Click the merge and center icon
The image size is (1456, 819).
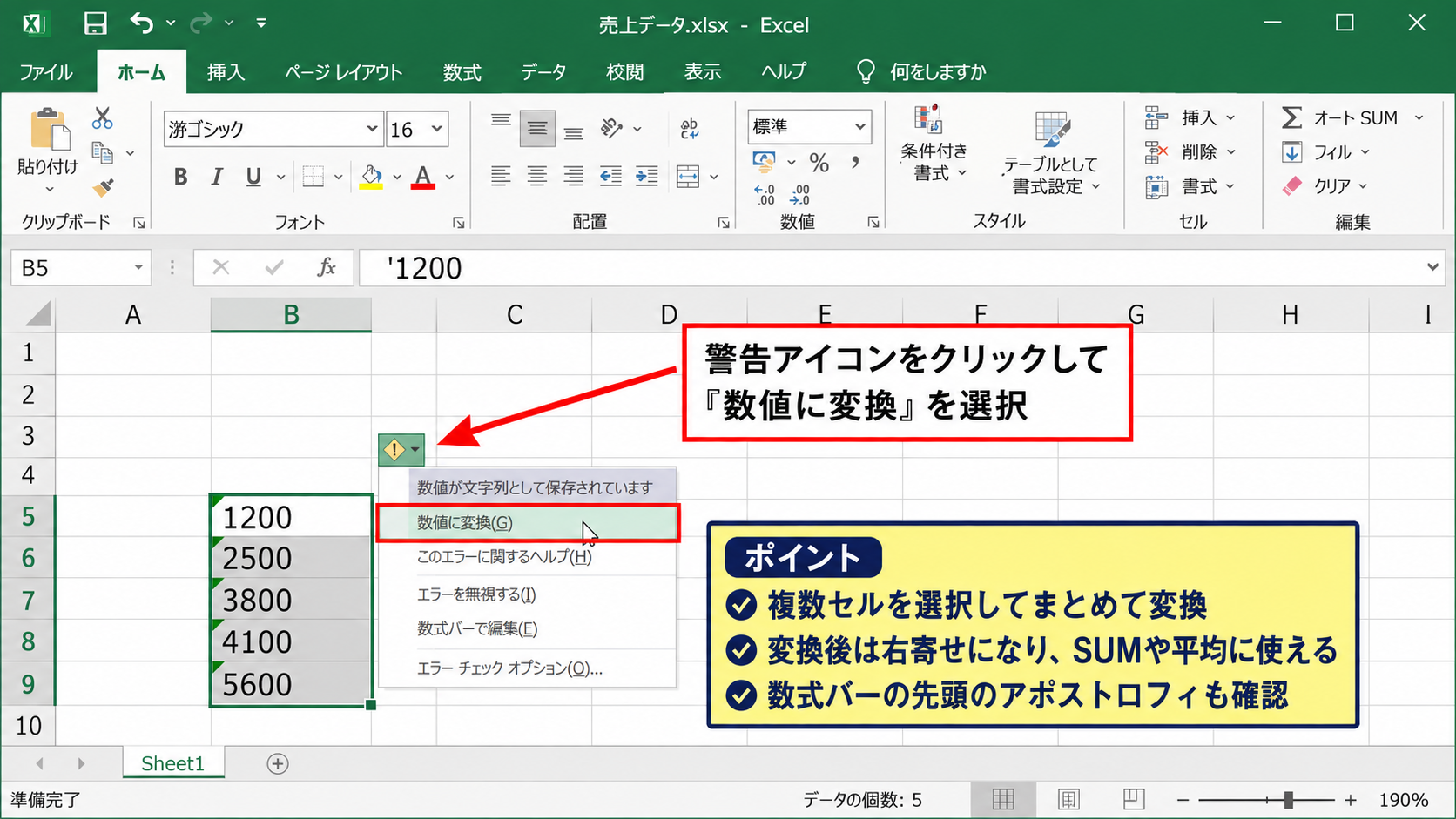click(688, 177)
